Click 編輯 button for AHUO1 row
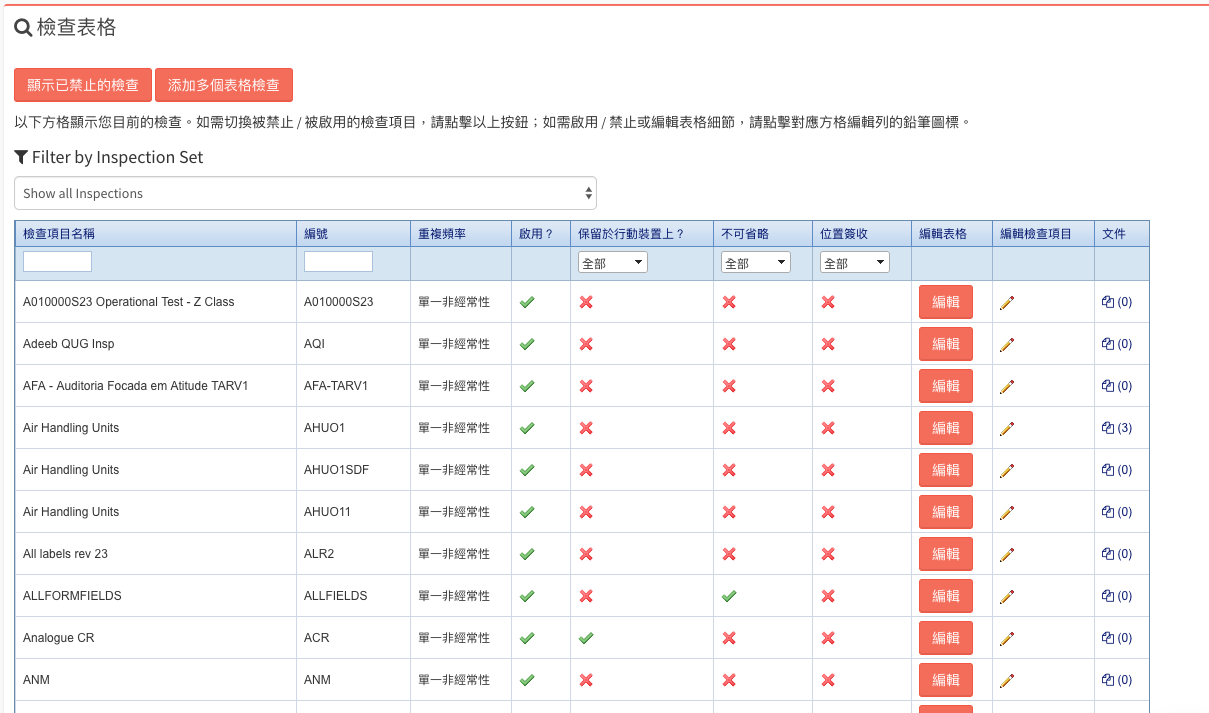 coord(946,428)
